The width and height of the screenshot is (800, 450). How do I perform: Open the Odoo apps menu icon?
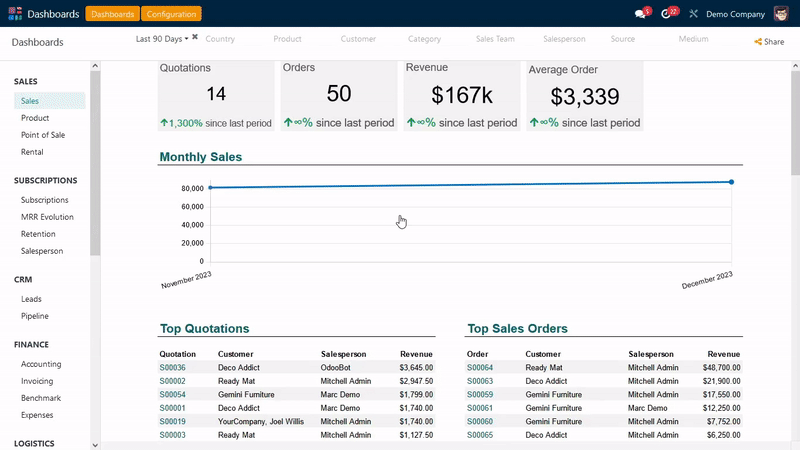tap(15, 14)
